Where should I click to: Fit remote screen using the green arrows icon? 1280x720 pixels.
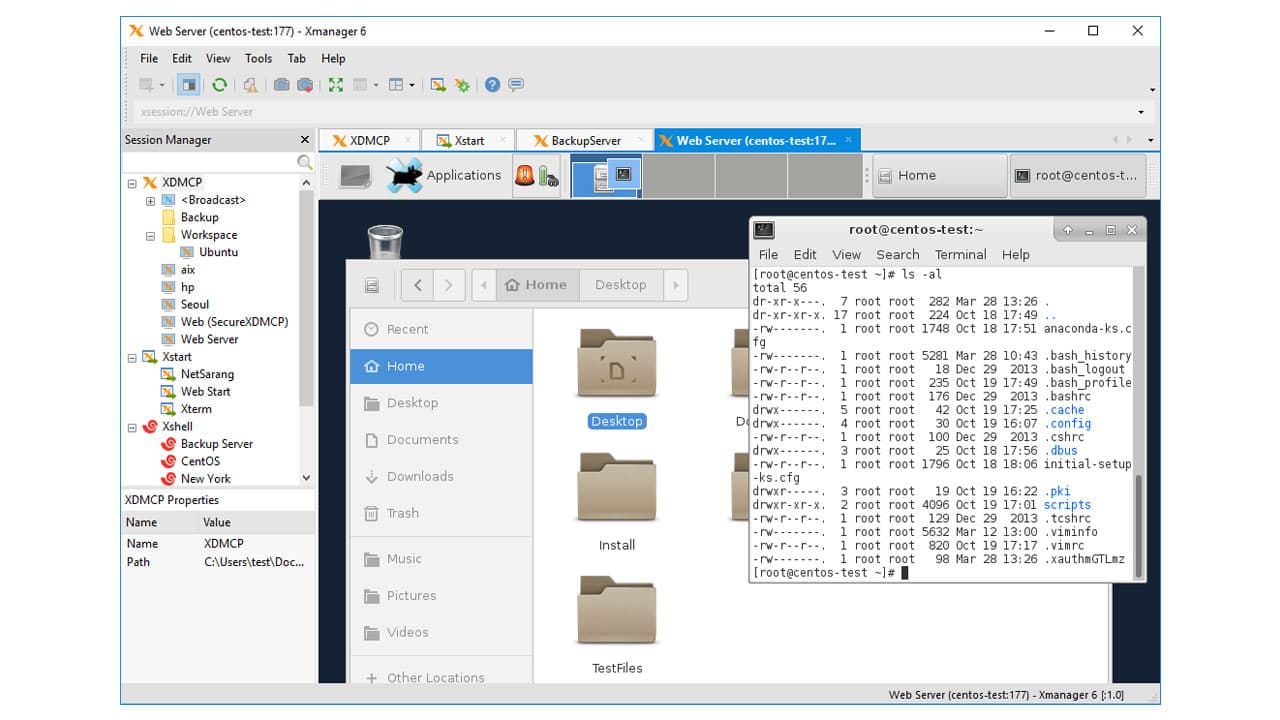tap(336, 84)
